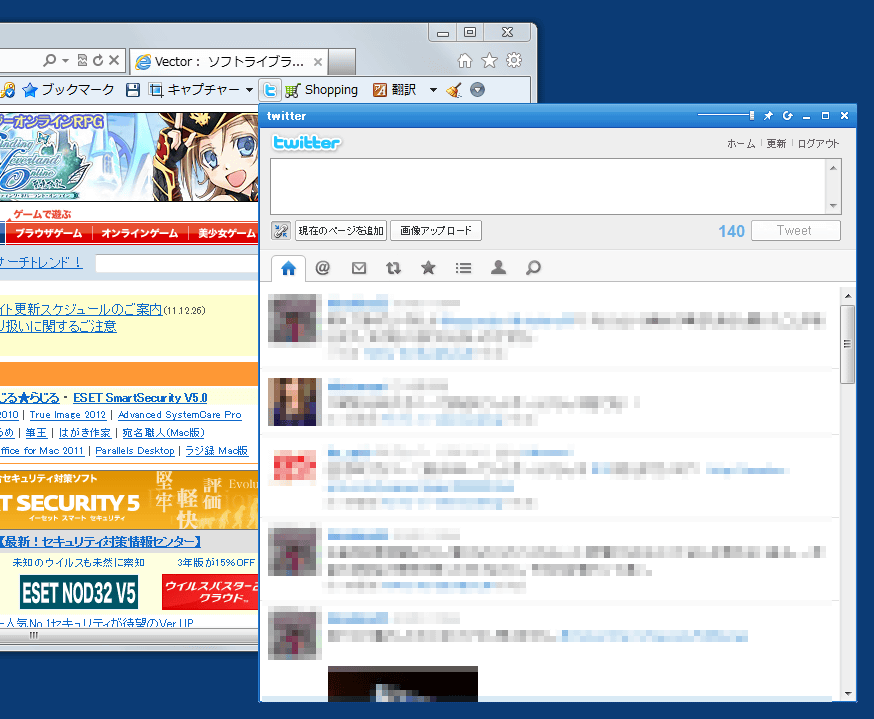
Task: Click the URL shorten icon beside 現在のページを追加
Action: tap(281, 231)
